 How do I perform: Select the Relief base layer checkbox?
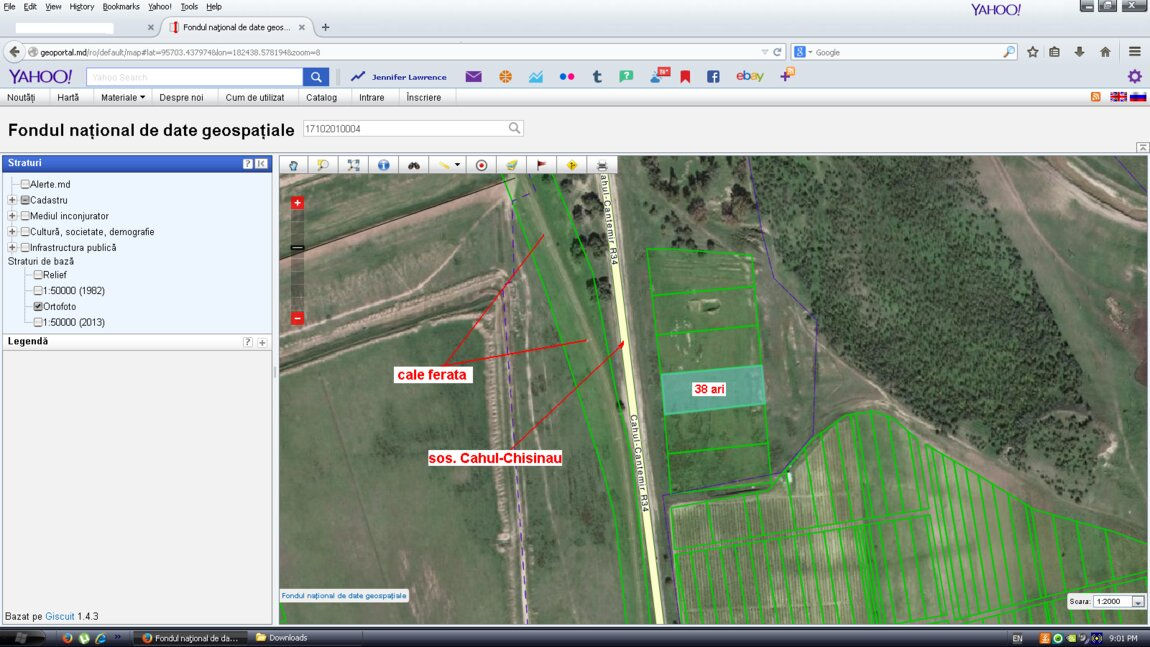tap(38, 274)
